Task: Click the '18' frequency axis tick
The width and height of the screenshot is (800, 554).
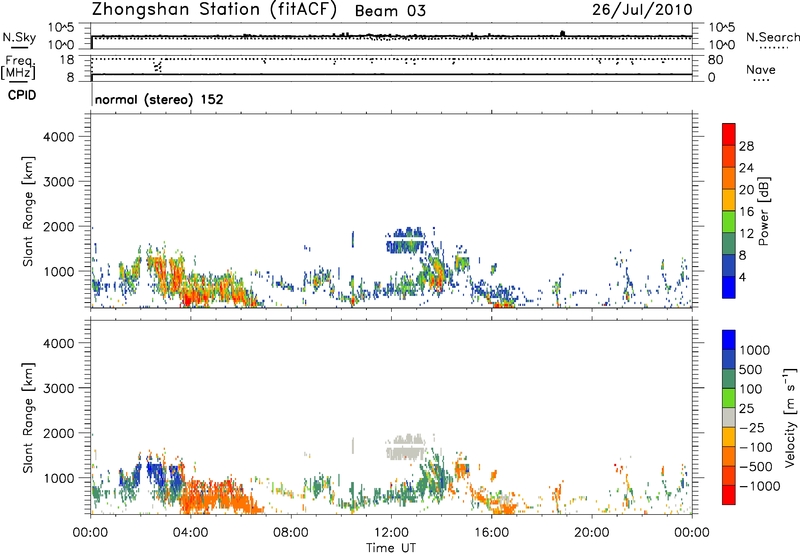Action: tap(67, 60)
